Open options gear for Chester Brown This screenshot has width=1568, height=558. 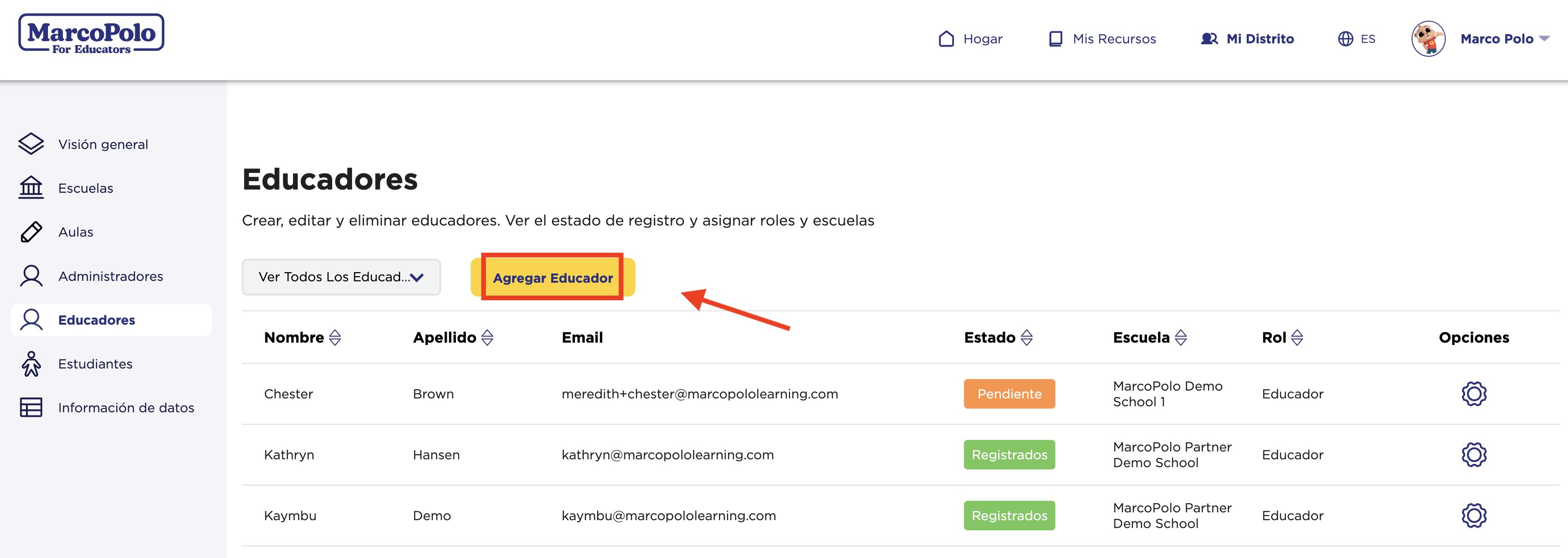click(x=1473, y=394)
